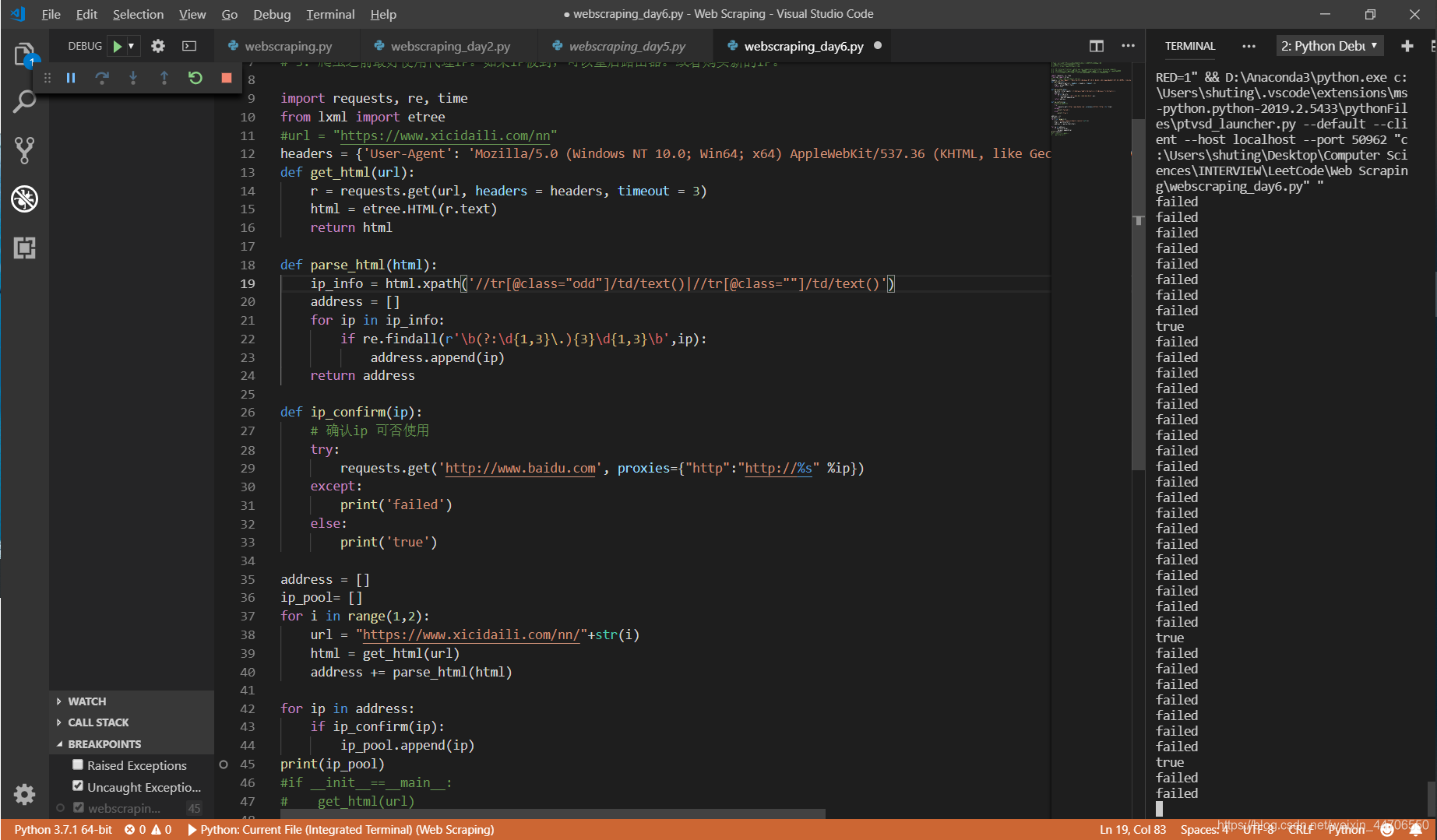Open the terminal selector '2: Python Debu'
1437x840 pixels.
(1330, 46)
